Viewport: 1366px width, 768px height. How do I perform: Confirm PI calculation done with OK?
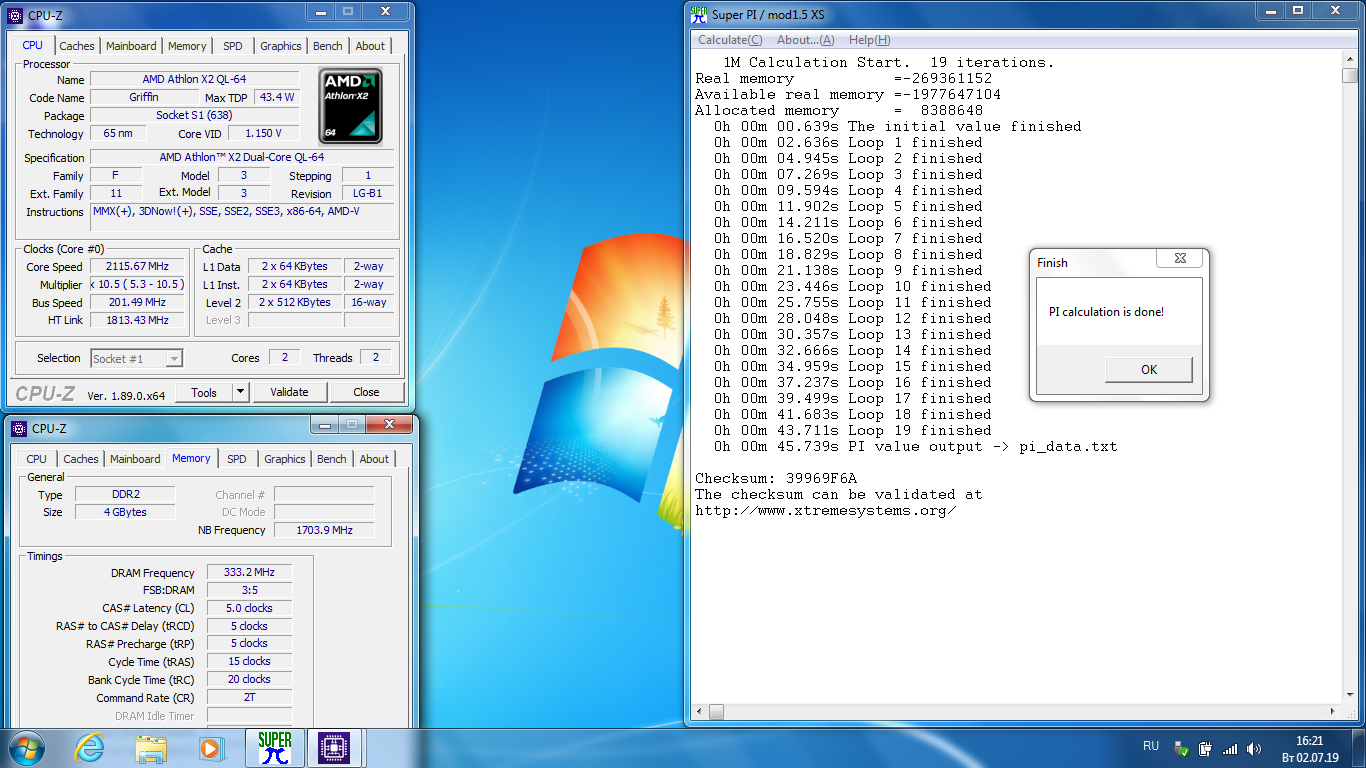pyautogui.click(x=1149, y=370)
